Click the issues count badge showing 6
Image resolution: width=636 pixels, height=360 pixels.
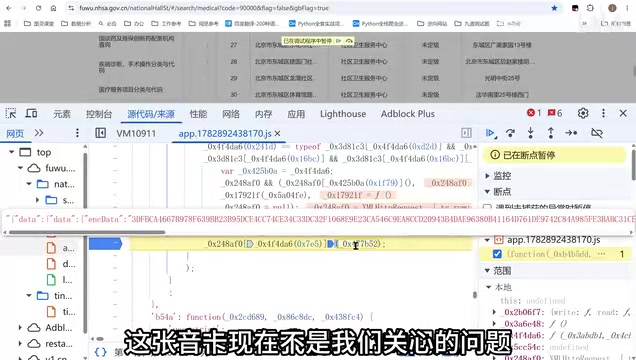tap(555, 113)
